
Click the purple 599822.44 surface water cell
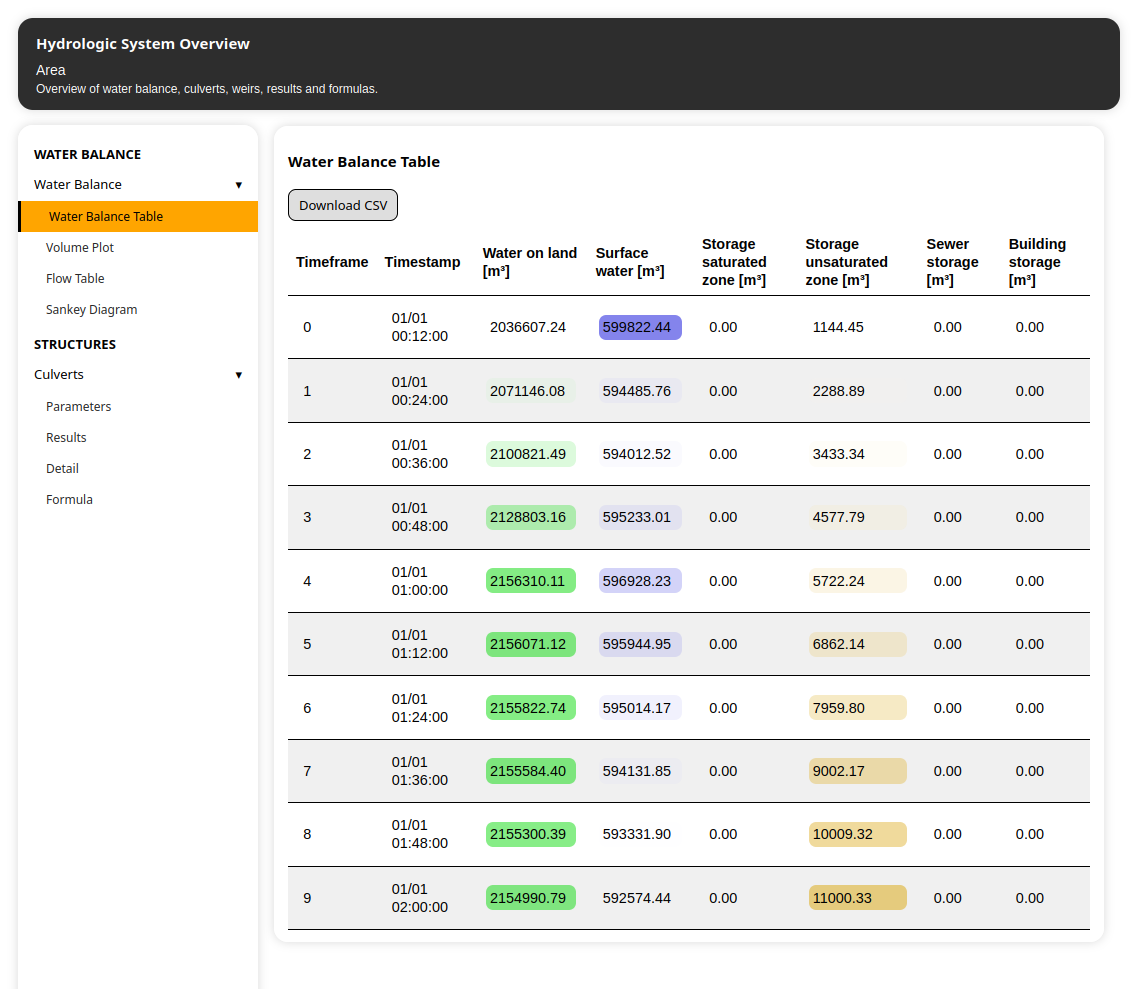point(640,328)
